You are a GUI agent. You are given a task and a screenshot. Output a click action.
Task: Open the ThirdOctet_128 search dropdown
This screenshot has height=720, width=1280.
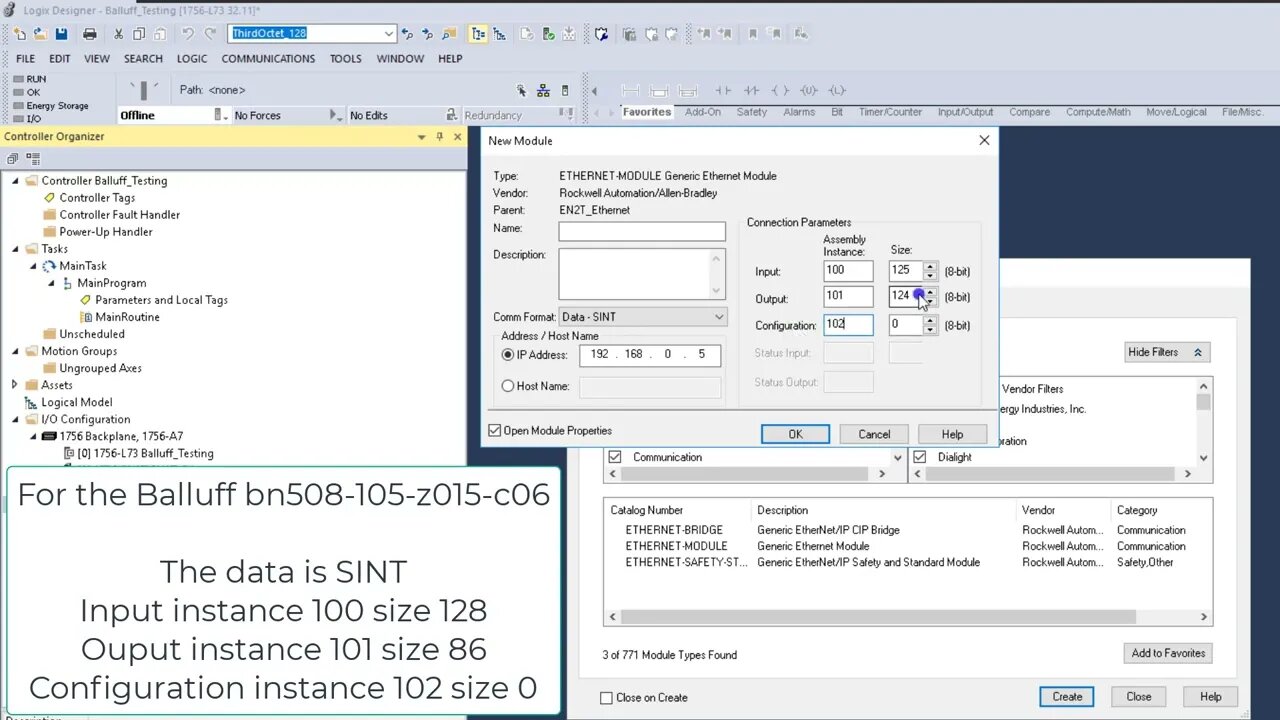tap(389, 33)
